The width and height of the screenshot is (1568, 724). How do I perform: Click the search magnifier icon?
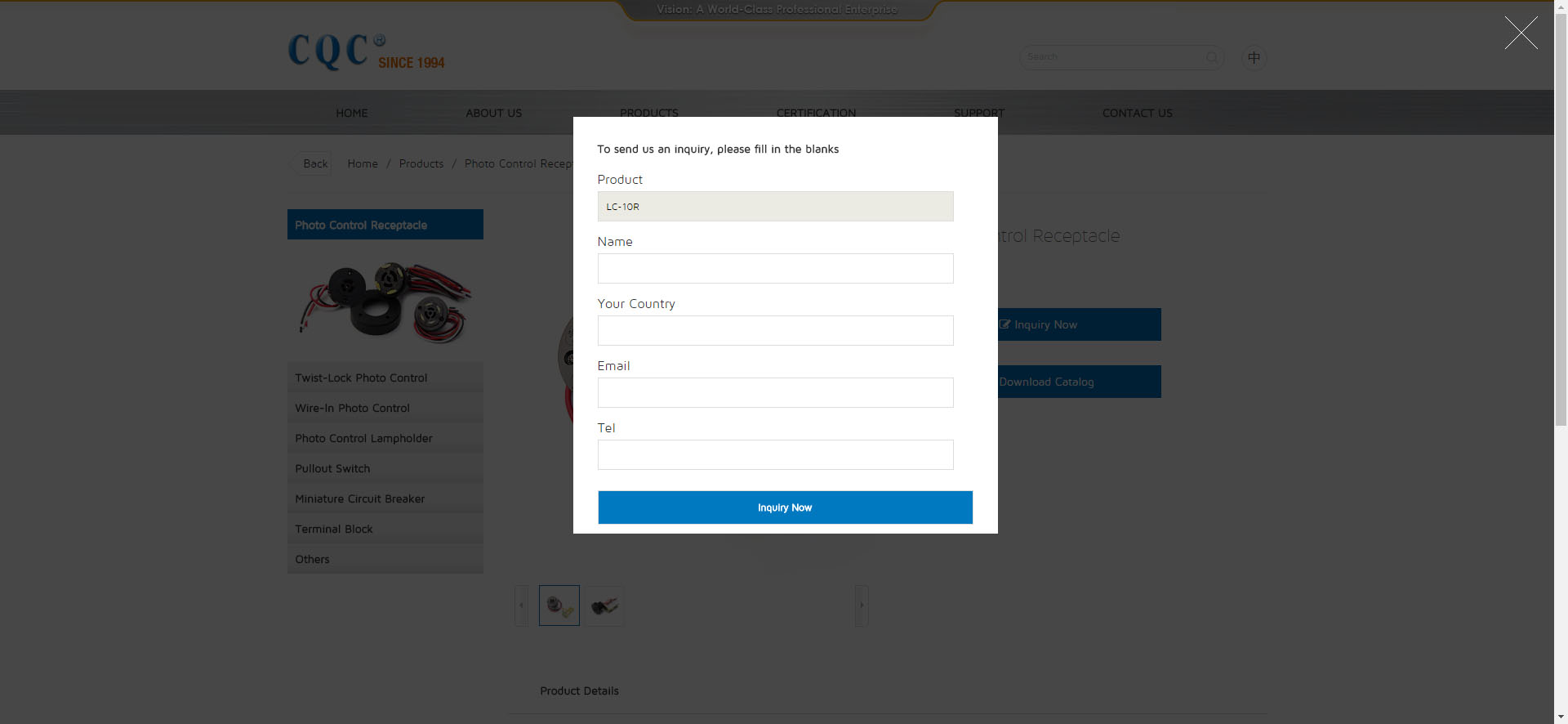click(x=1212, y=57)
